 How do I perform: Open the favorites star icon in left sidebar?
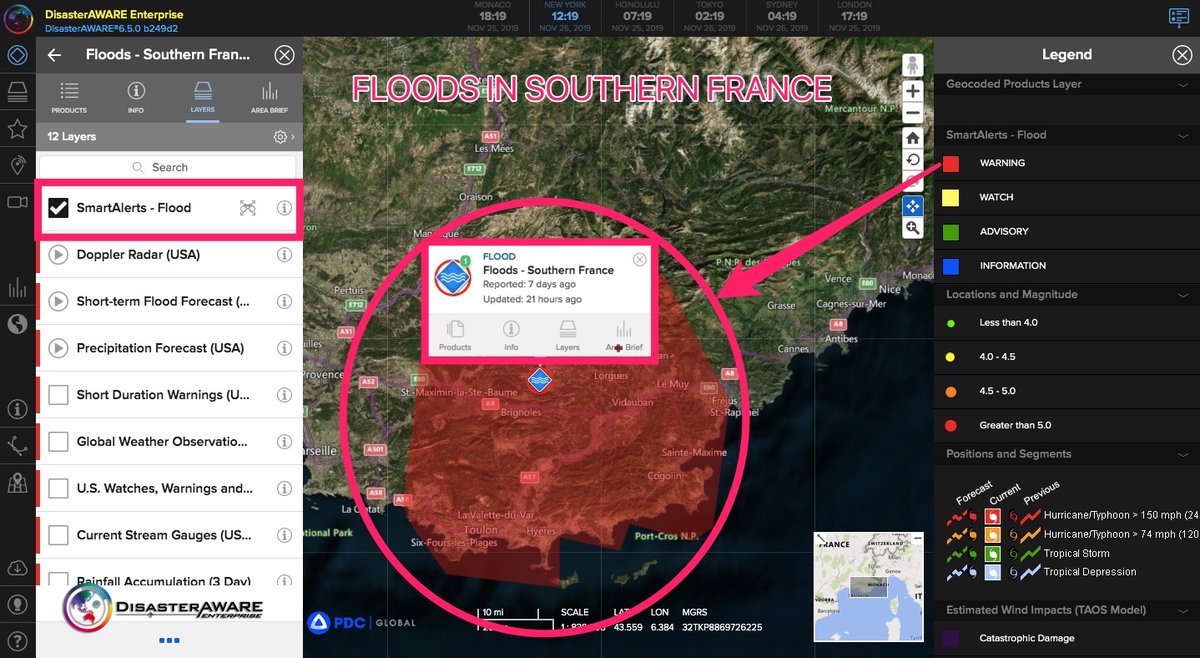point(17,129)
